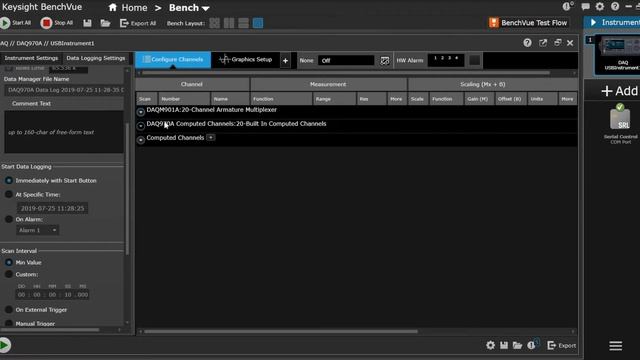Add an instrument with + Add

tap(619, 91)
